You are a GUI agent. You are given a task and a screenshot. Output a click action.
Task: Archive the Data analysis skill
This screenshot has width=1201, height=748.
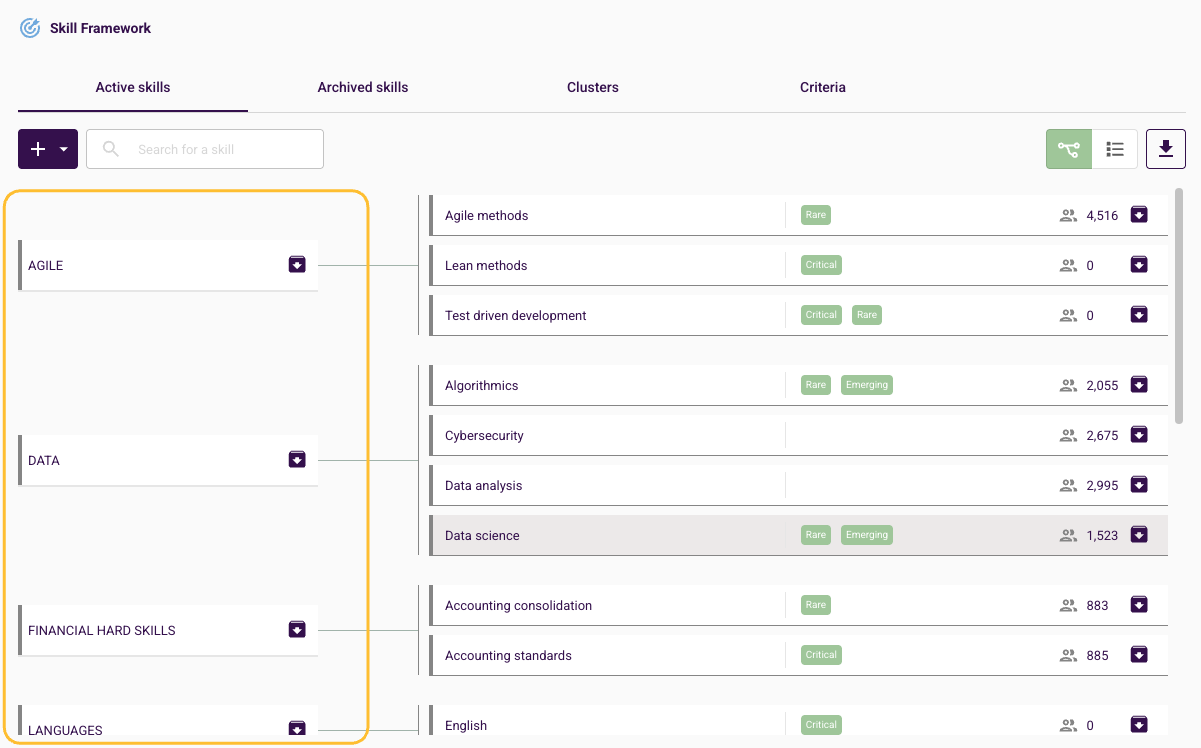coord(1139,485)
